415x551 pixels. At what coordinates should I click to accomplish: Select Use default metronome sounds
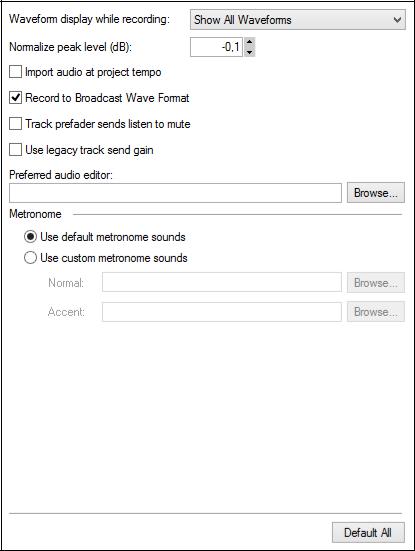tap(30, 236)
